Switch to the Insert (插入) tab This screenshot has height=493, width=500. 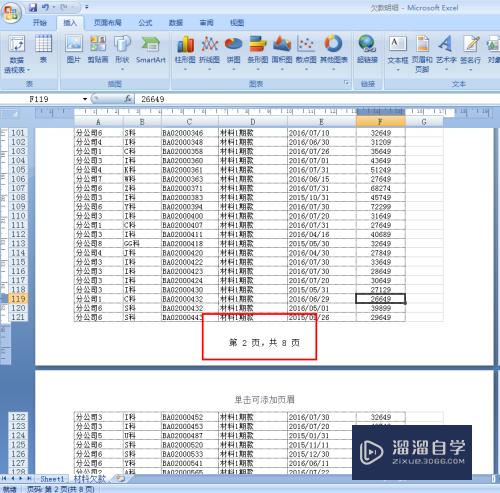(x=70, y=23)
